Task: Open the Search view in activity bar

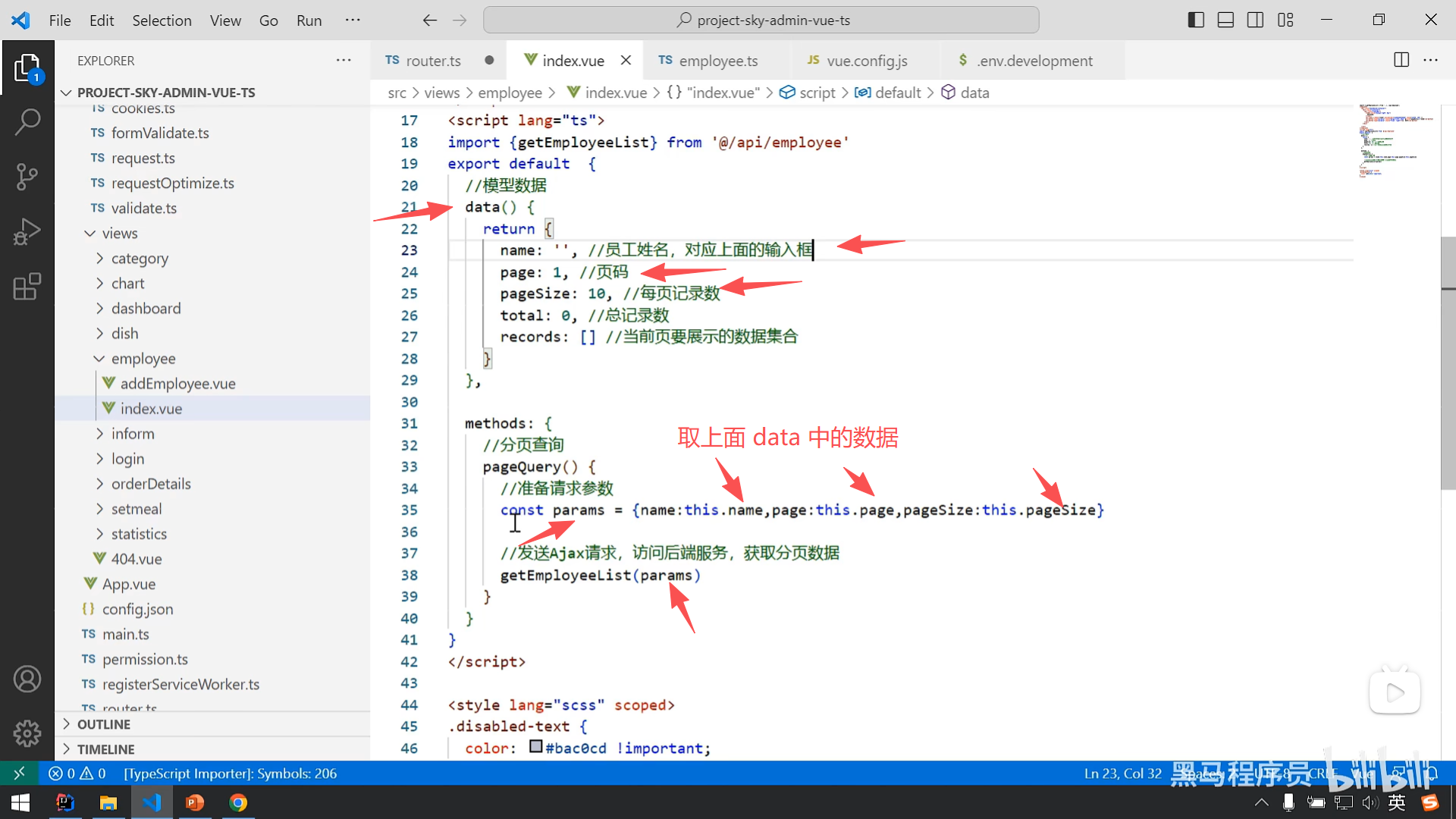Action: 27,121
